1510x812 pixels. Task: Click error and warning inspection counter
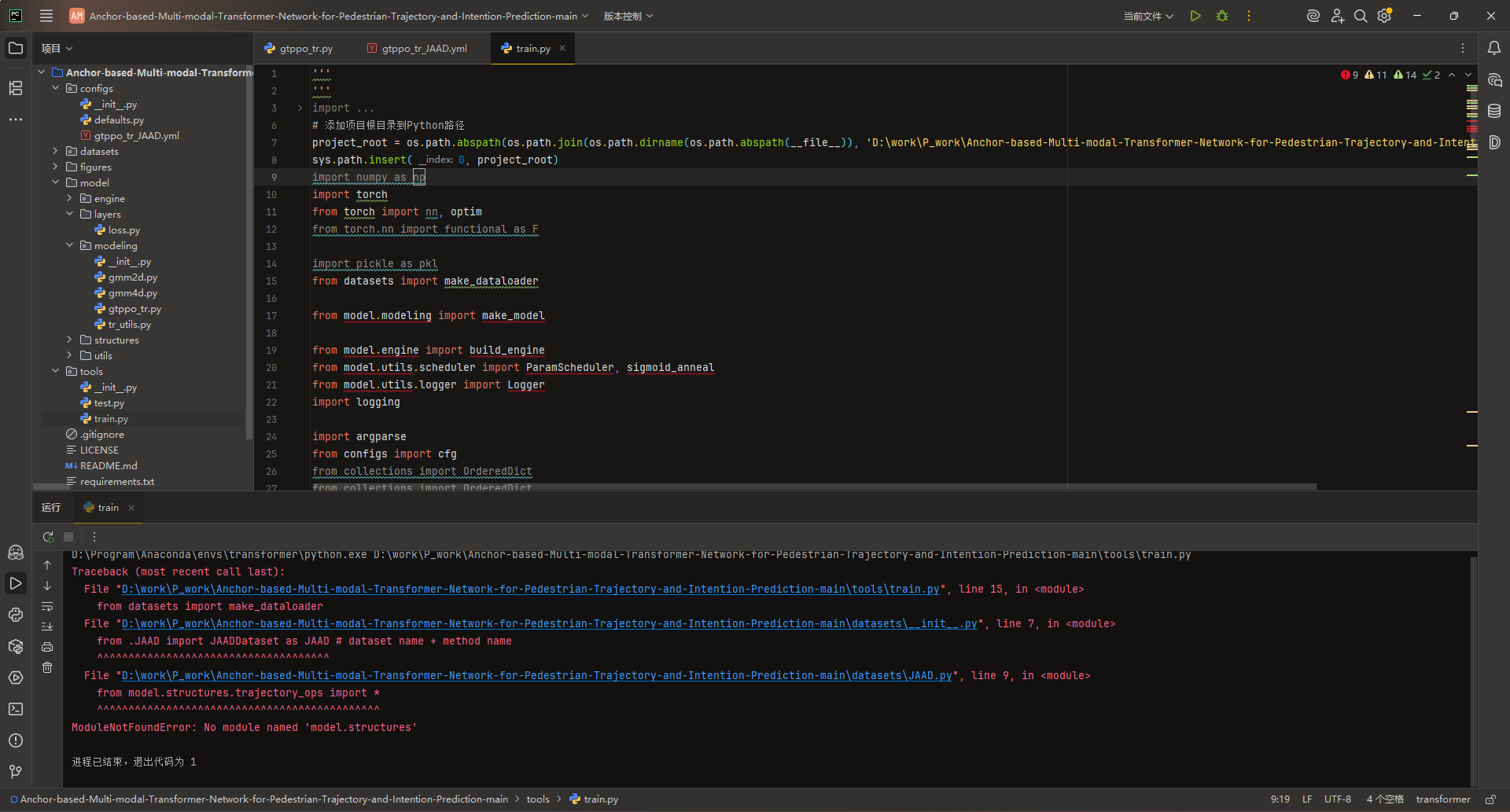click(x=1390, y=75)
